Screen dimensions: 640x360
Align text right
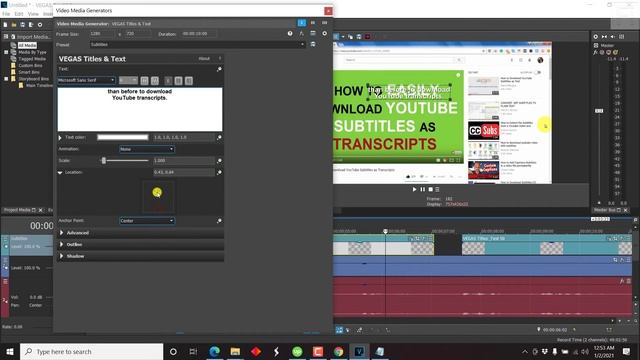189,80
